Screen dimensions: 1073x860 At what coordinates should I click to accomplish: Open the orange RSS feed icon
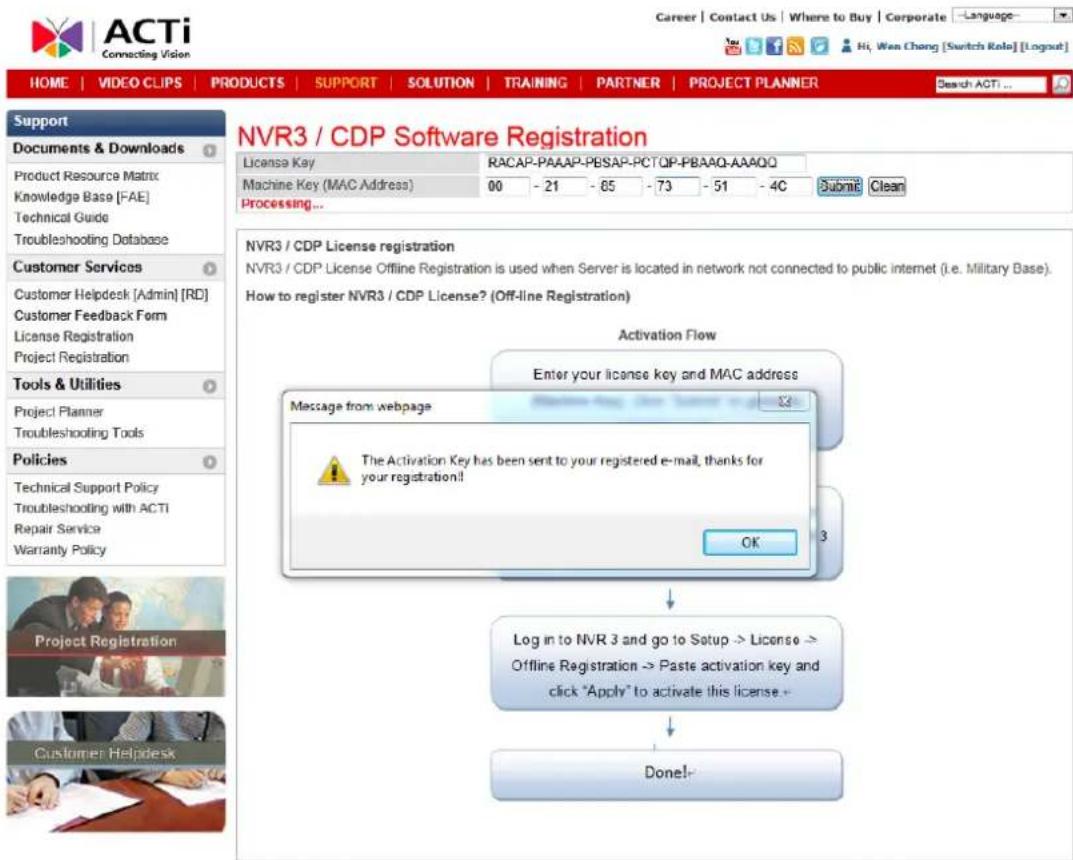[796, 47]
